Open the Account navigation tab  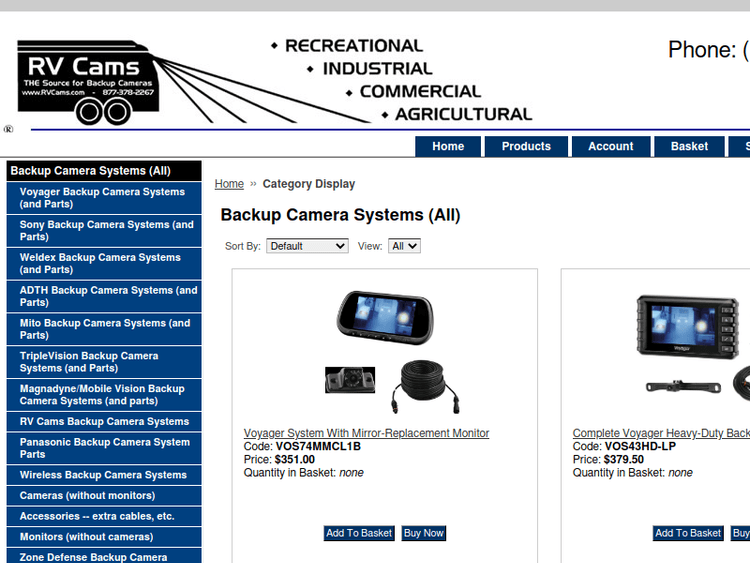tap(611, 146)
